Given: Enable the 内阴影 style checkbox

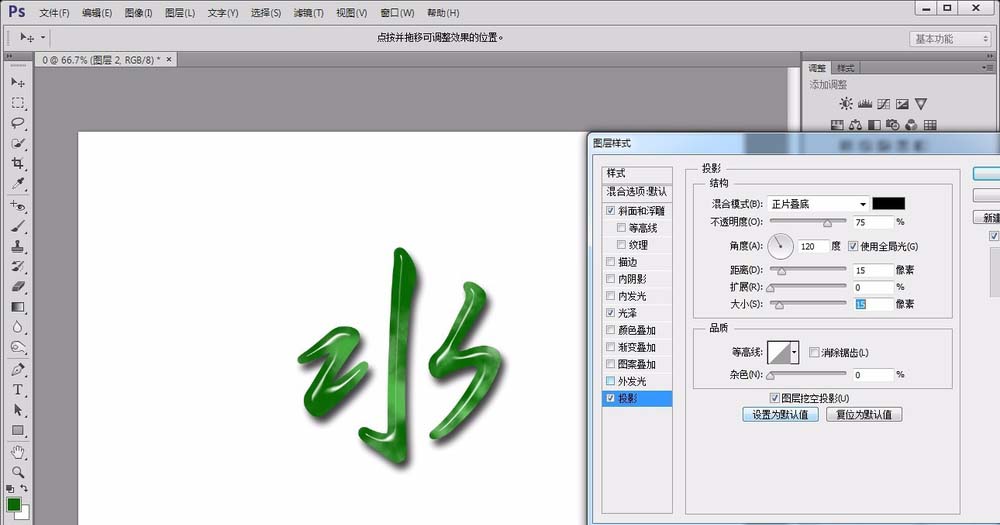Looking at the screenshot, I should pyautogui.click(x=610, y=279).
